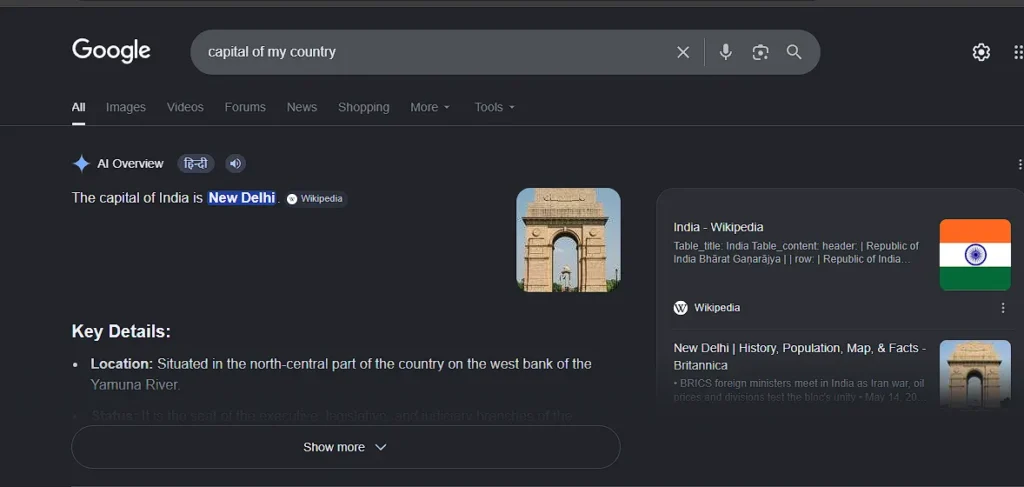Expand AI Overview with Show more

click(x=345, y=447)
